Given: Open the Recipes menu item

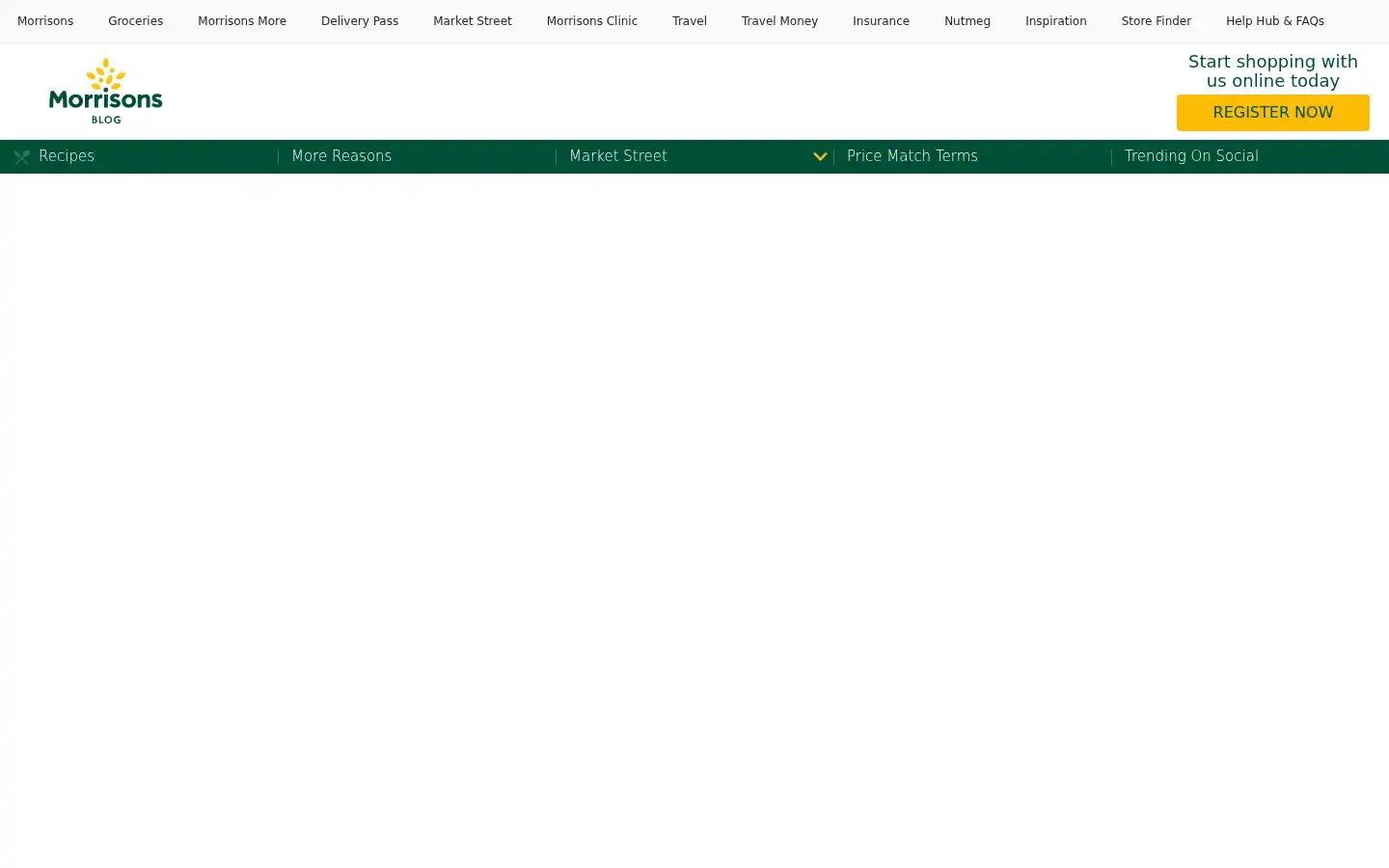Looking at the screenshot, I should (x=67, y=156).
